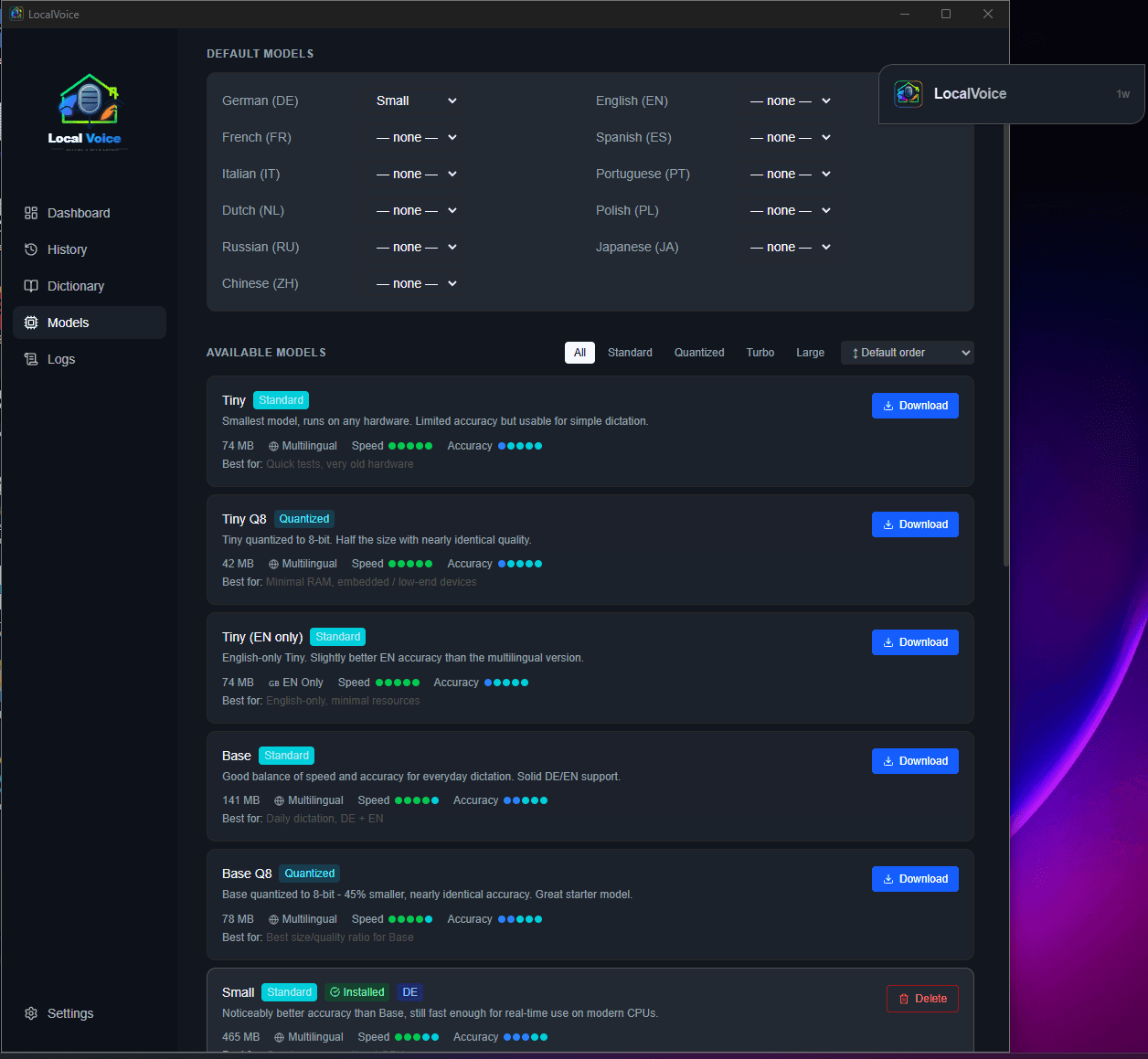Open the English (EN) model dropdown
The image size is (1148, 1059).
[790, 101]
